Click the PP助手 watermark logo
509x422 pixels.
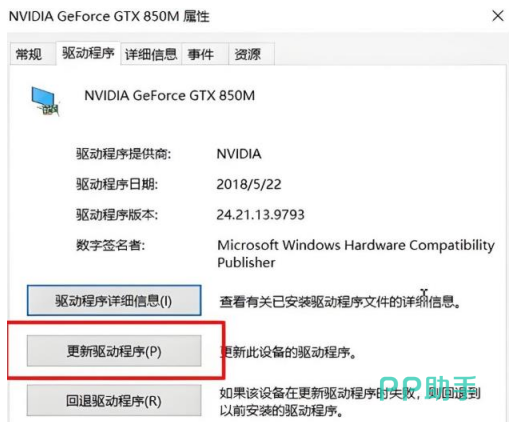point(428,388)
